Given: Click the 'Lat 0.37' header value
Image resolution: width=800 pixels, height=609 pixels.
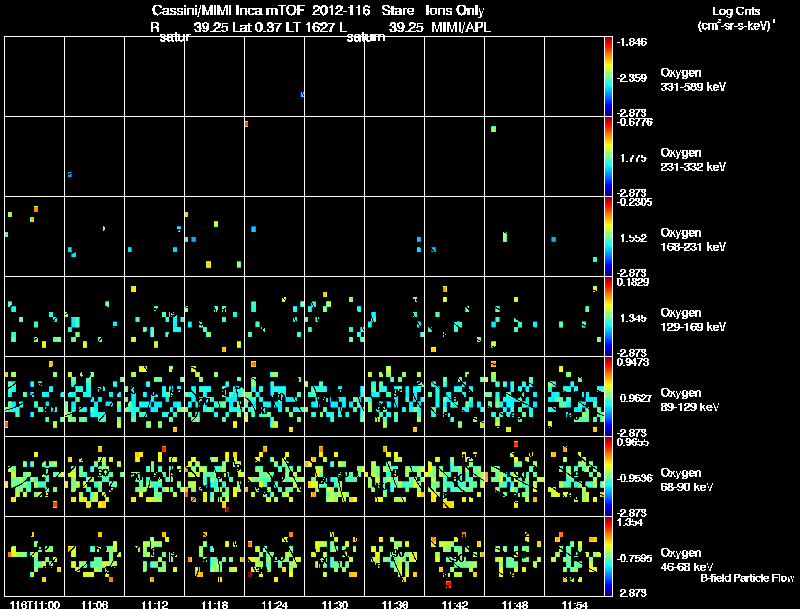Looking at the screenshot, I should click(257, 27).
